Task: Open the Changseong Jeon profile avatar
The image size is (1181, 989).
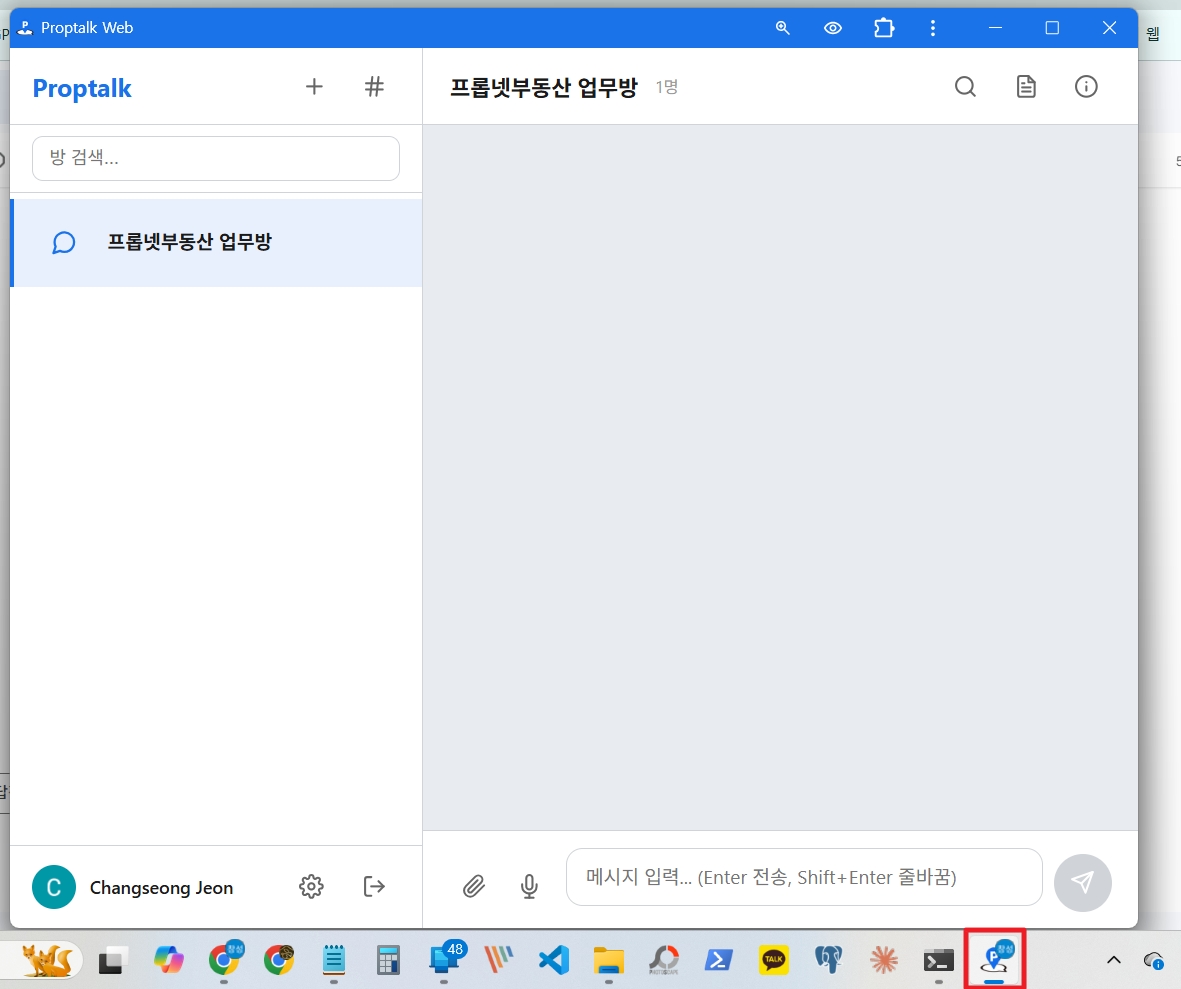Action: (53, 887)
